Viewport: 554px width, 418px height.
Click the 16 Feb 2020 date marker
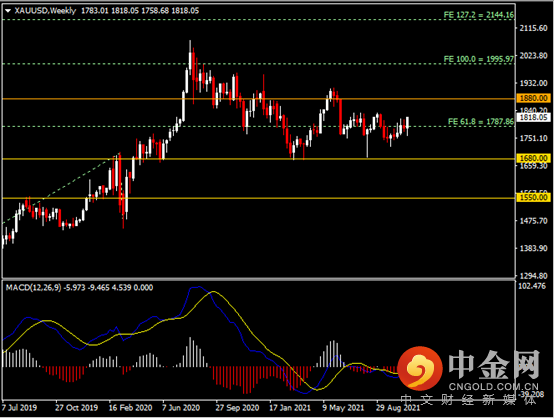pyautogui.click(x=130, y=408)
